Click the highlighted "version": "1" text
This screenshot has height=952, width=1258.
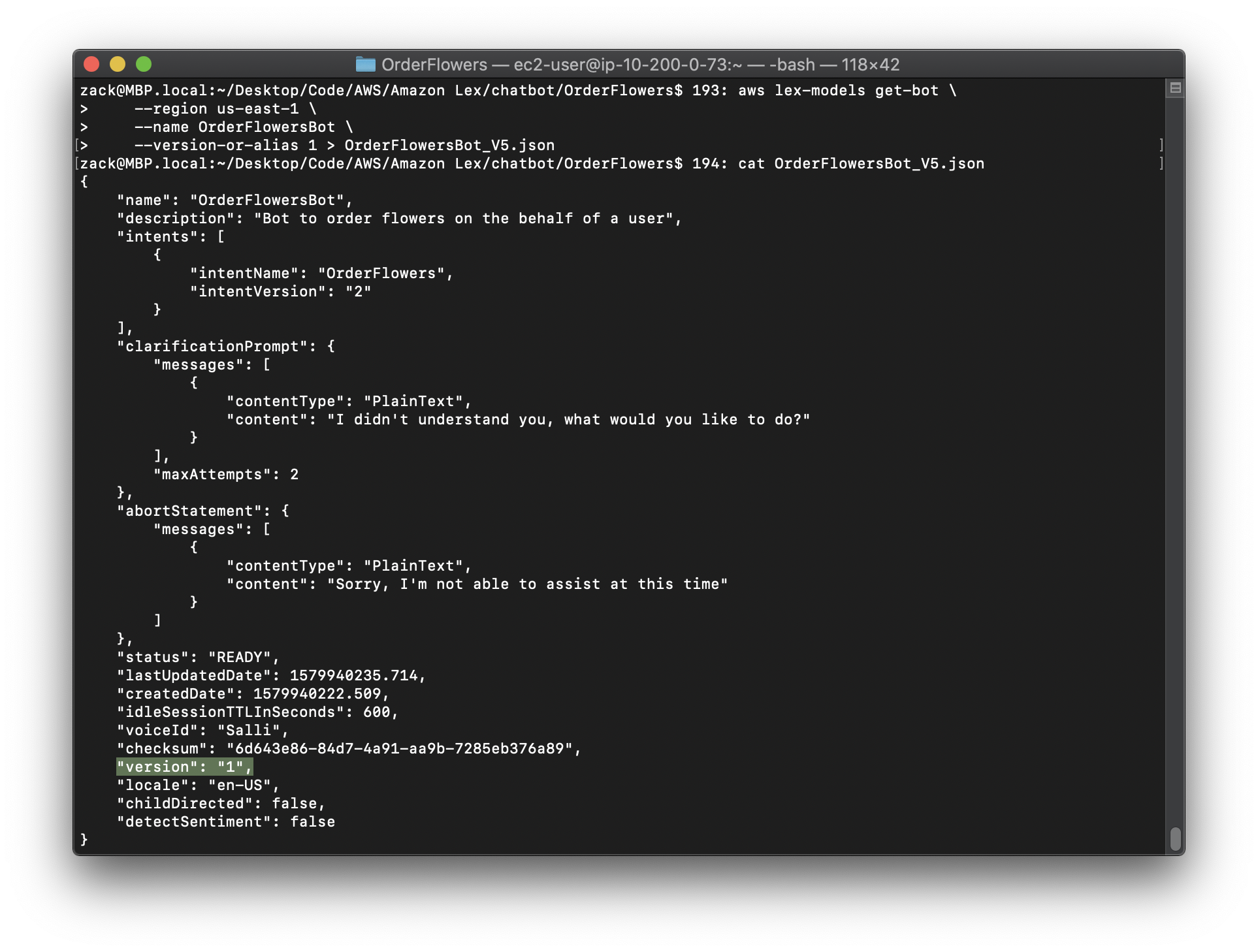(184, 767)
